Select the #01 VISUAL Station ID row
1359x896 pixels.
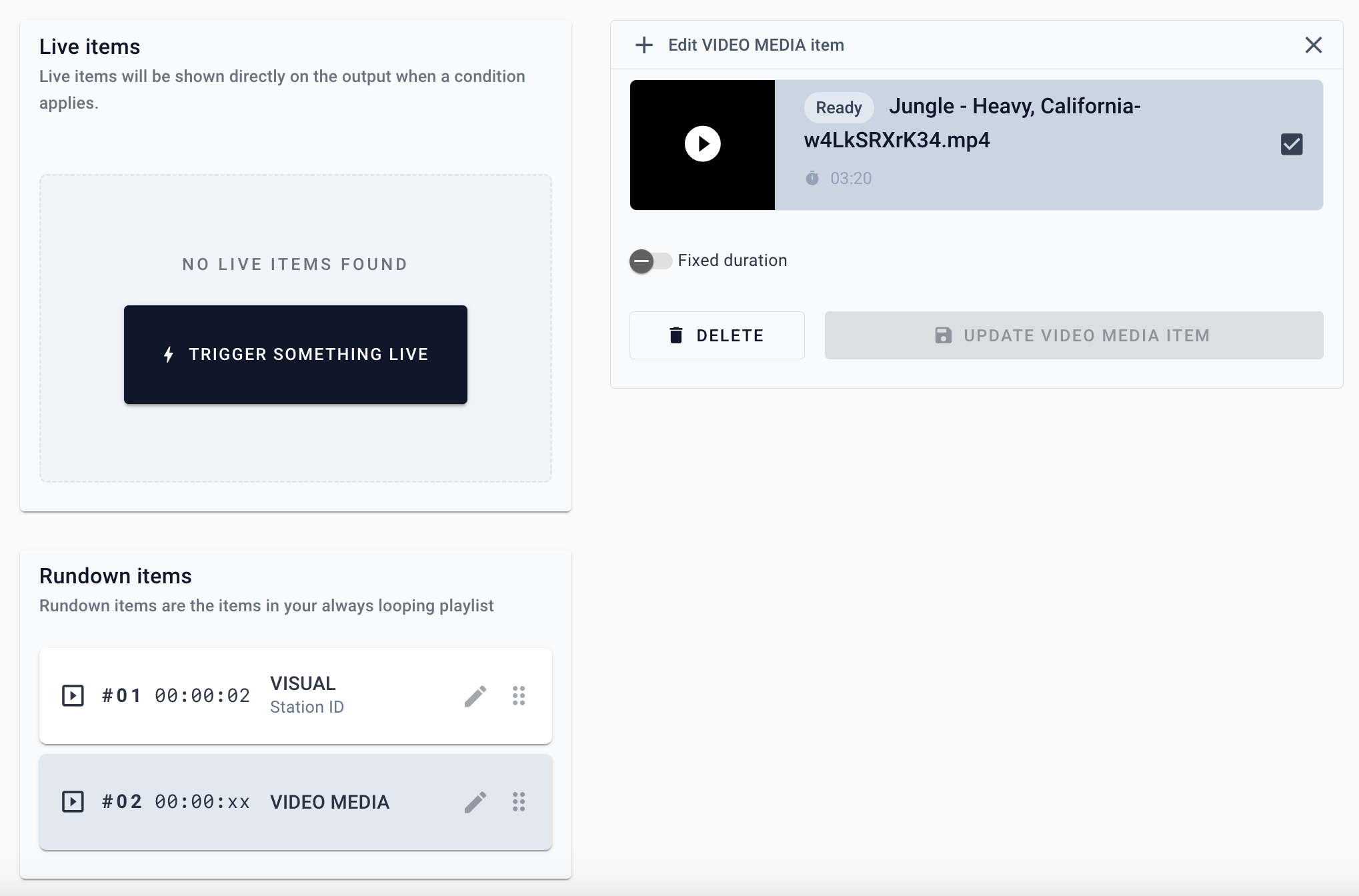[295, 696]
